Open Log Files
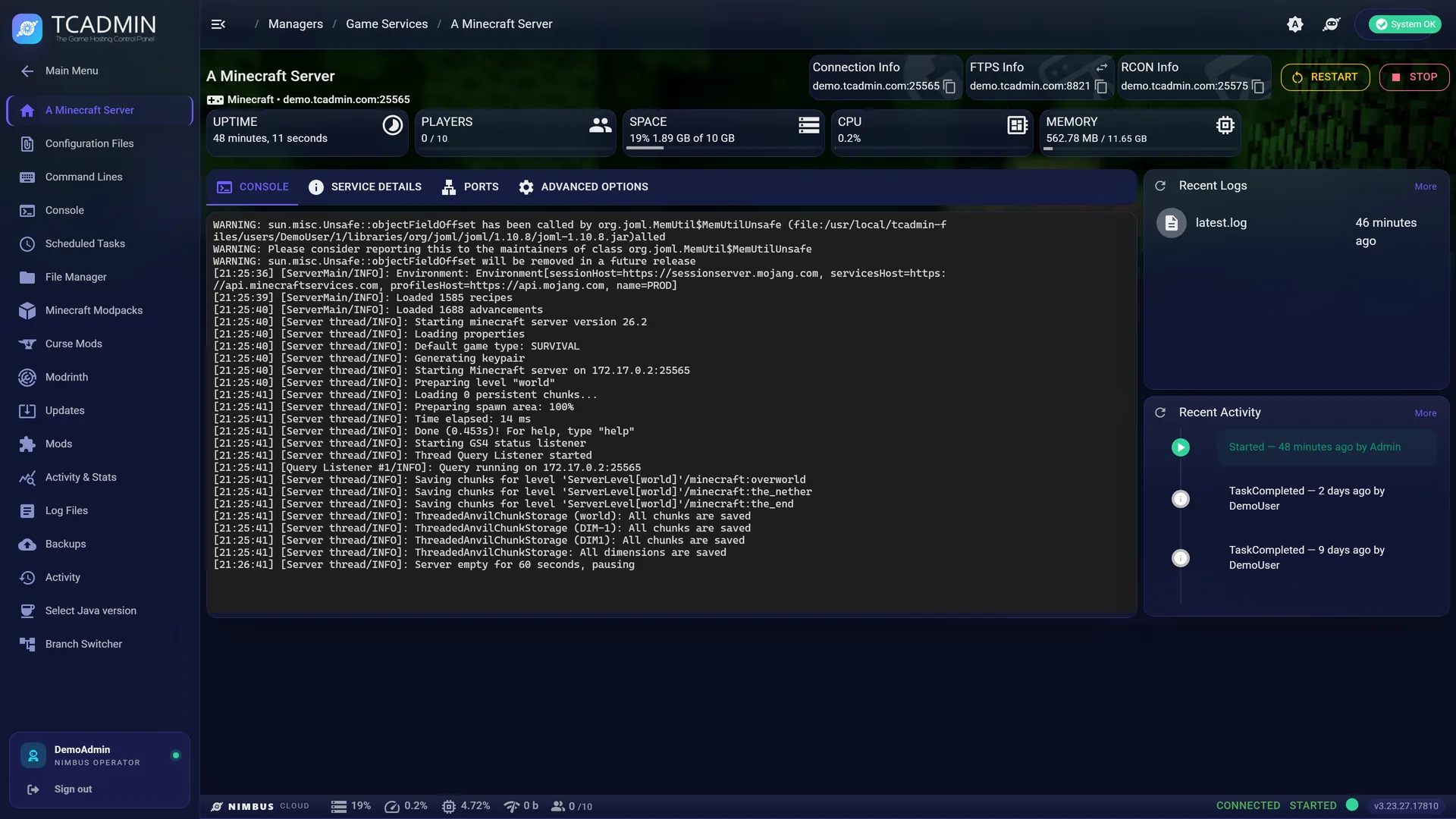Viewport: 1456px width, 819px height. [x=99, y=511]
